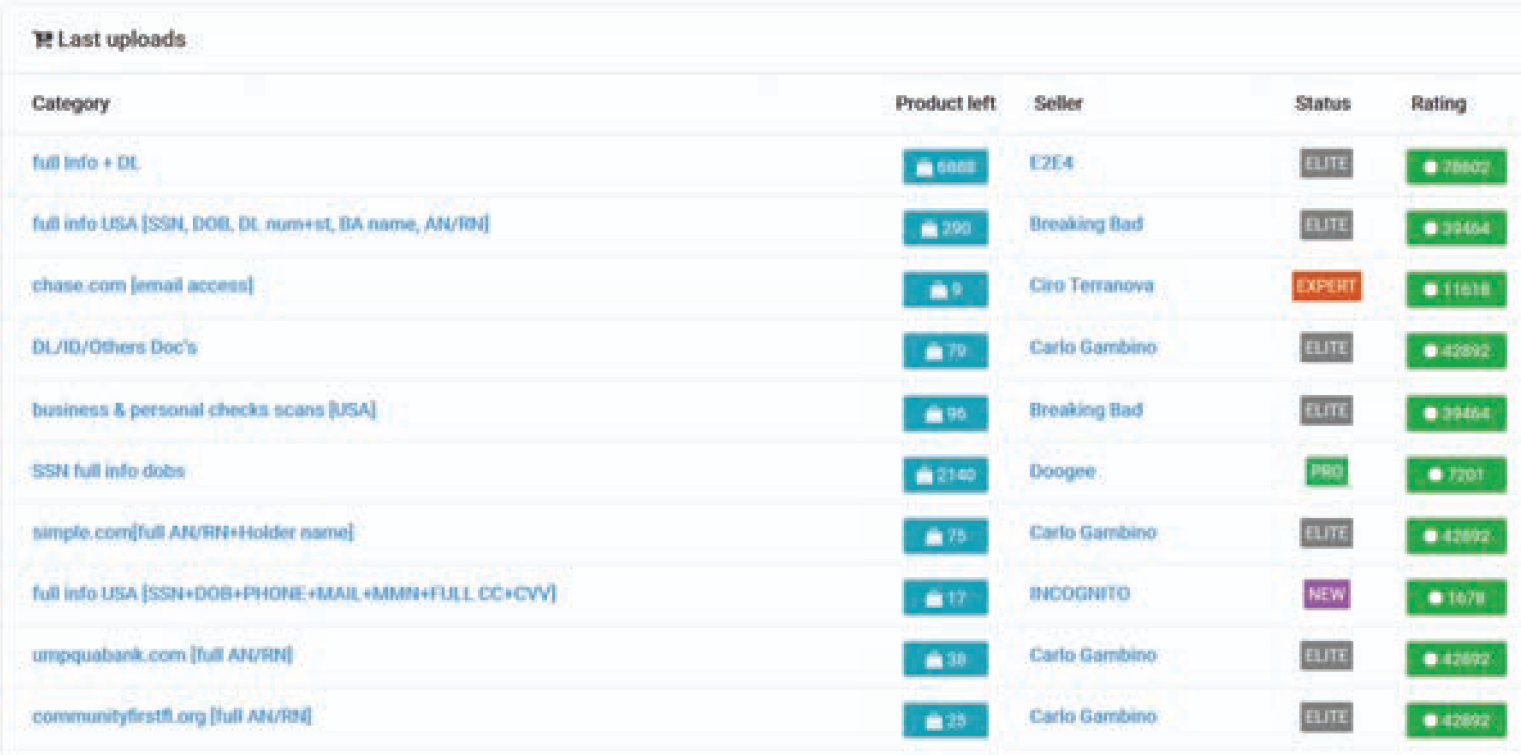Click the product count badge showing 38
1521x755 pixels.
click(x=945, y=659)
